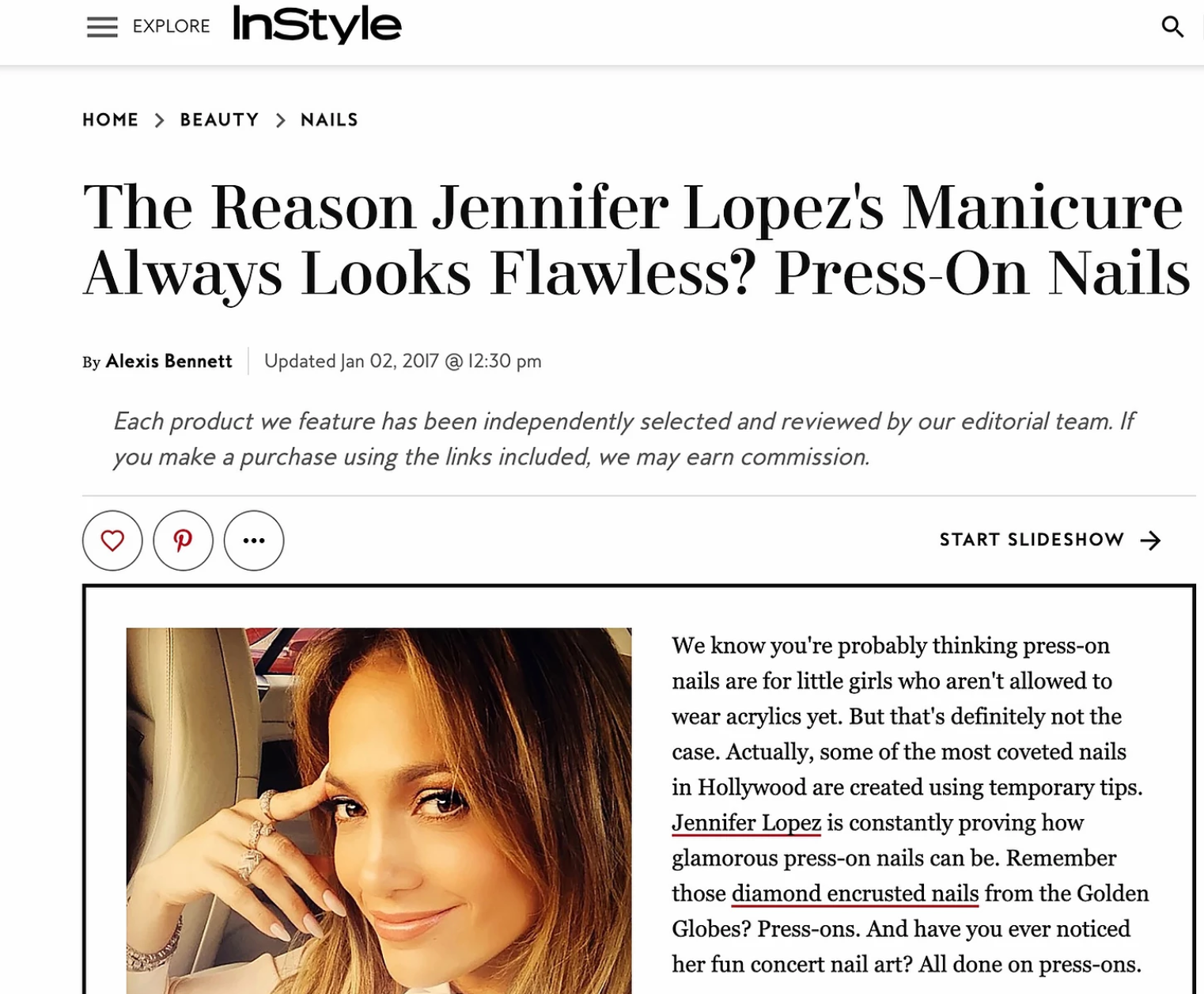Open diamond encrusted nails link
Screen dimensions: 1204x994
[x=855, y=893]
